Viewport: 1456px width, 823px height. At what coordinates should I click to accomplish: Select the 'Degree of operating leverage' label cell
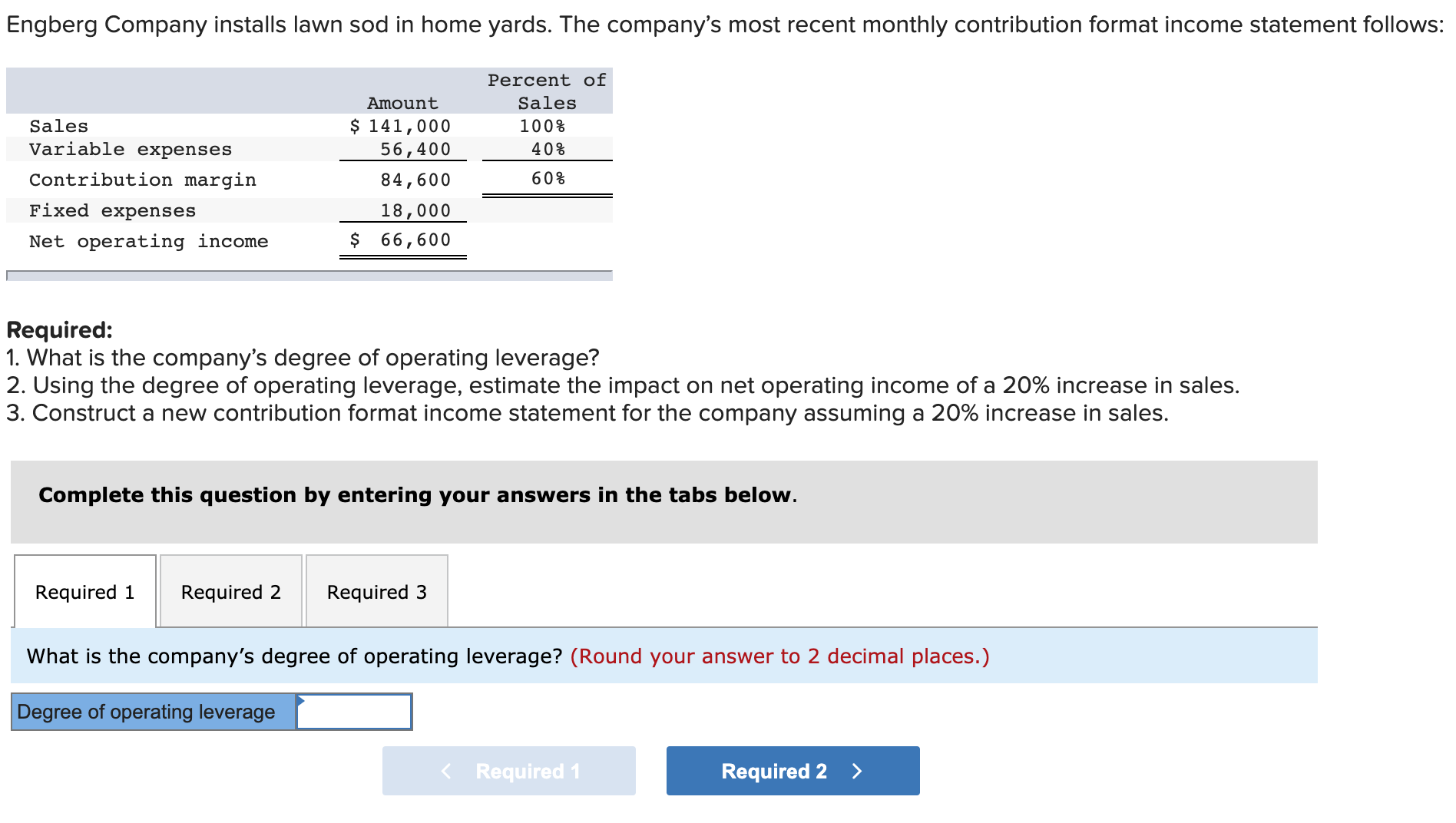151,711
